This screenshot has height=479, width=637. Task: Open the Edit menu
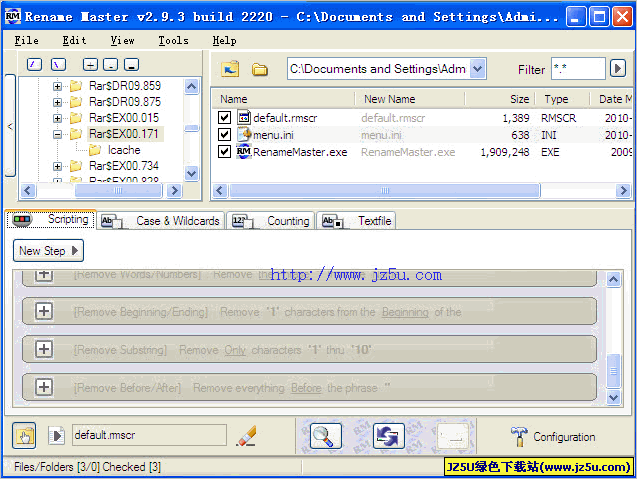[74, 40]
